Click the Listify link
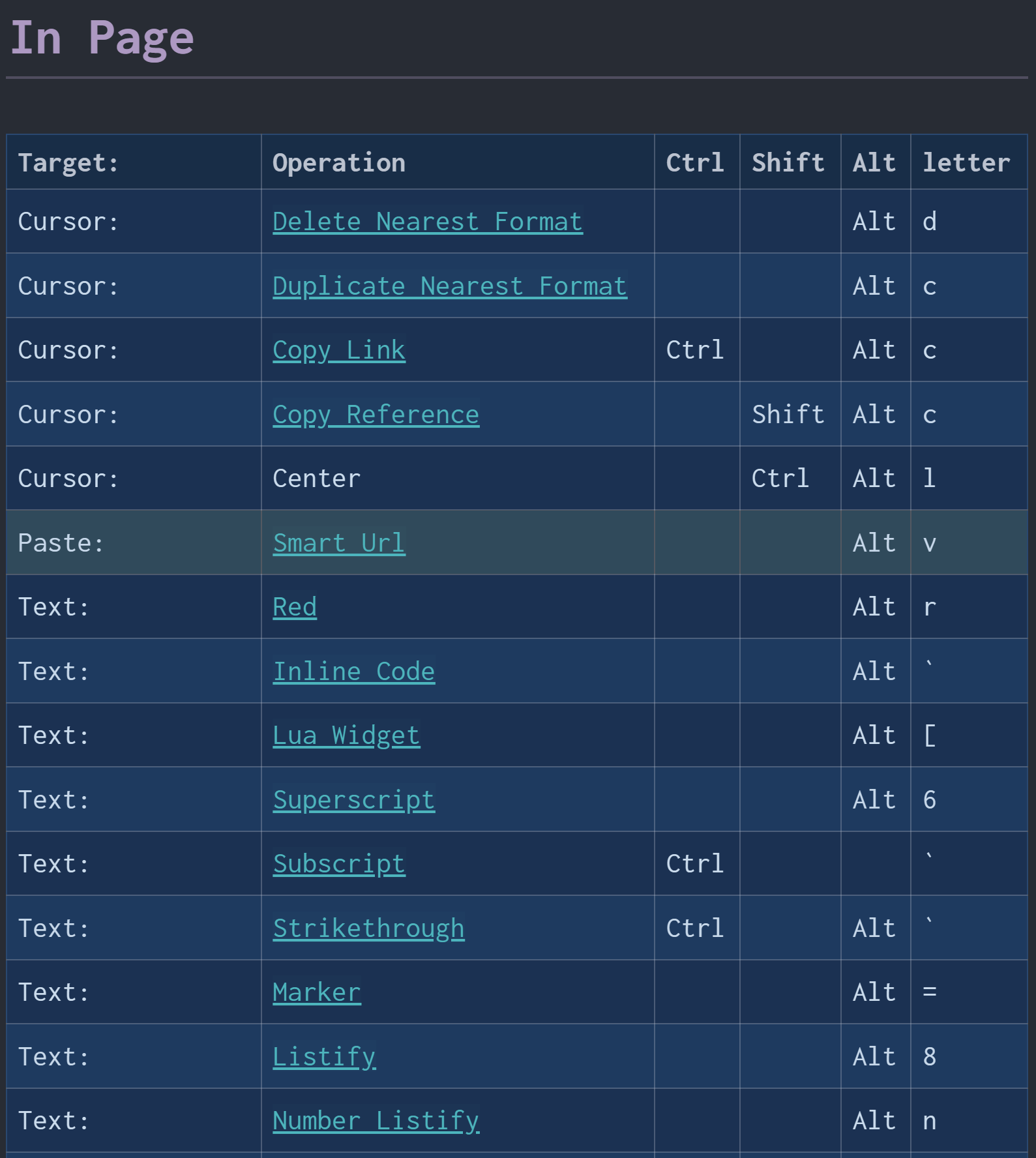This screenshot has width=1036, height=1158. pos(324,1056)
